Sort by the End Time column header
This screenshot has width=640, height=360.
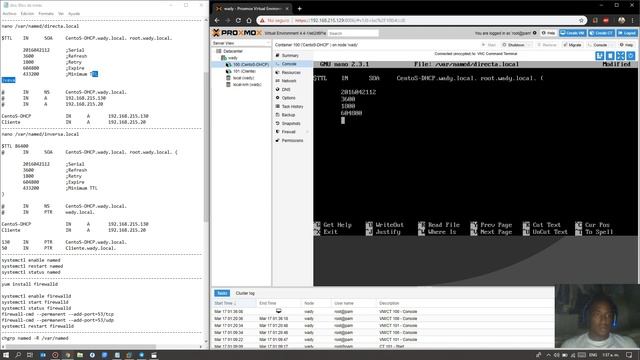[279, 303]
